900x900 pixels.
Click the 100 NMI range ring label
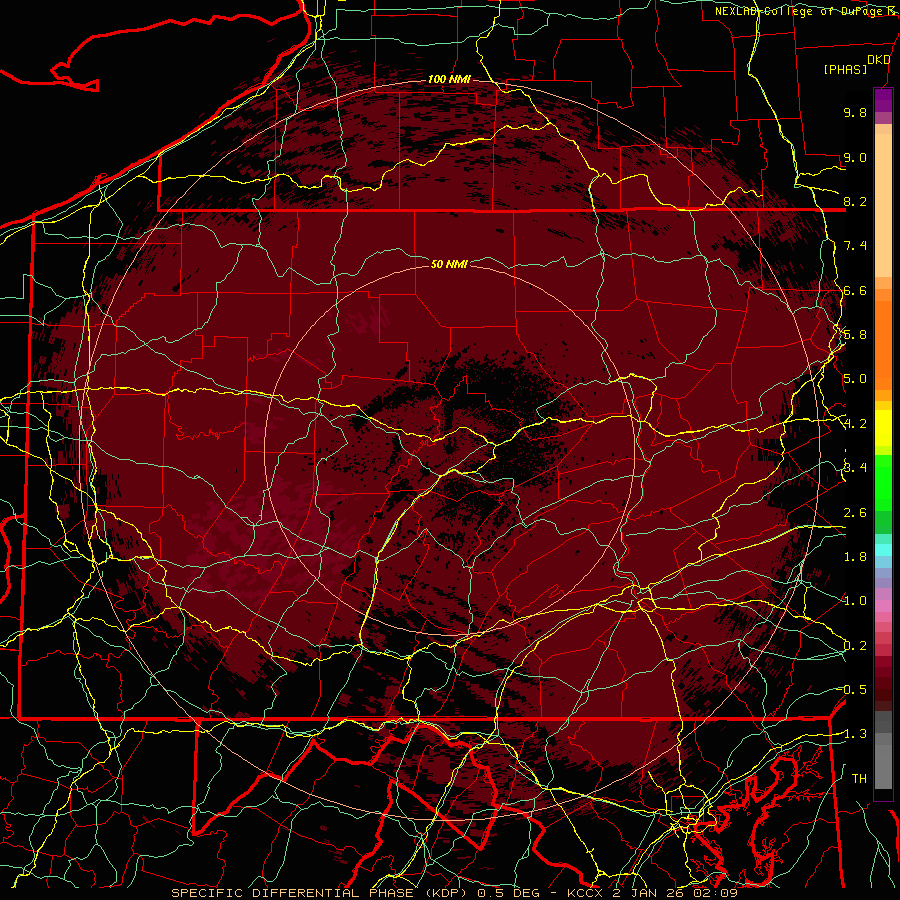(x=449, y=79)
